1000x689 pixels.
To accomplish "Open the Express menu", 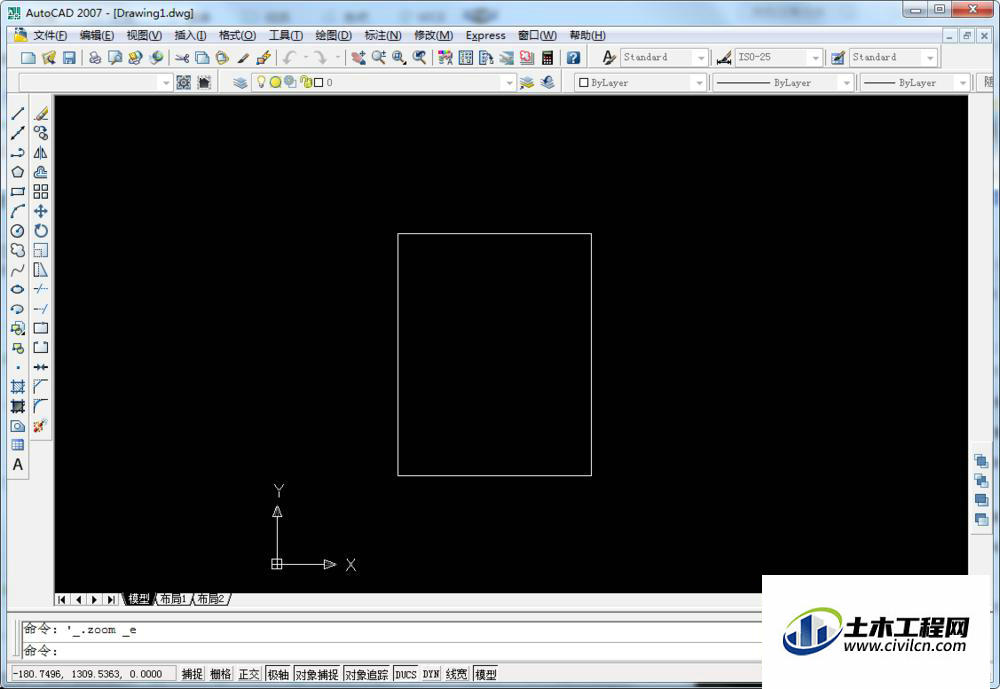I will pos(485,35).
